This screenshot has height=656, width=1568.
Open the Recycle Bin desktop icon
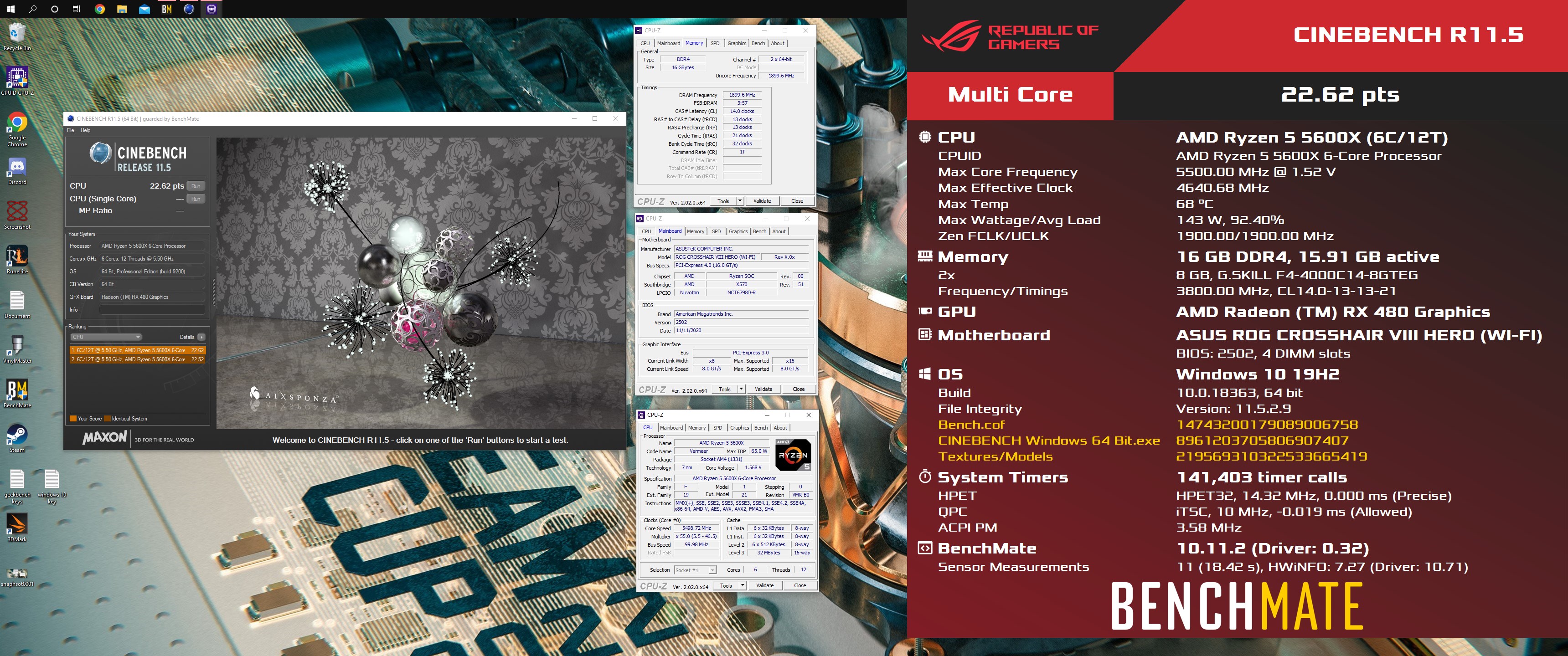click(17, 36)
